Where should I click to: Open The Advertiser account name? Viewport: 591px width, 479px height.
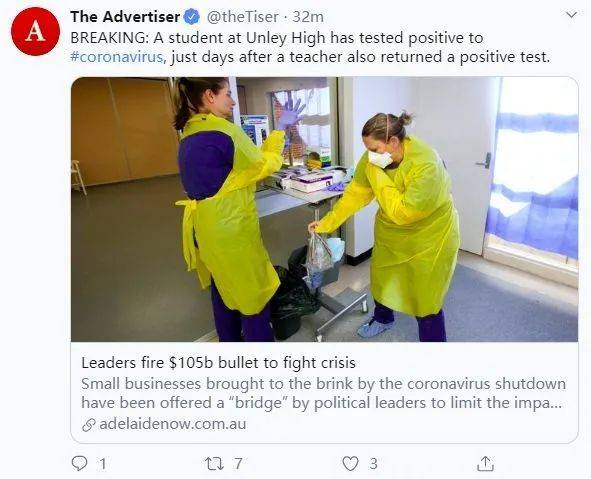point(125,17)
